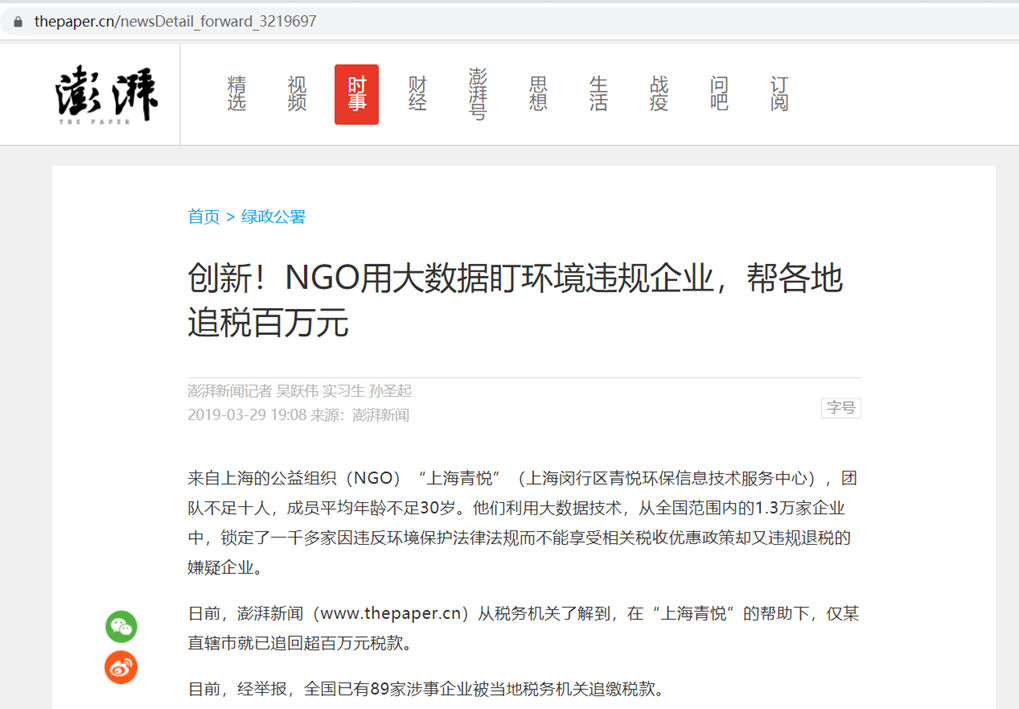Open the 生活 navigation tab
Screen dimensions: 1019x709
pos(599,94)
